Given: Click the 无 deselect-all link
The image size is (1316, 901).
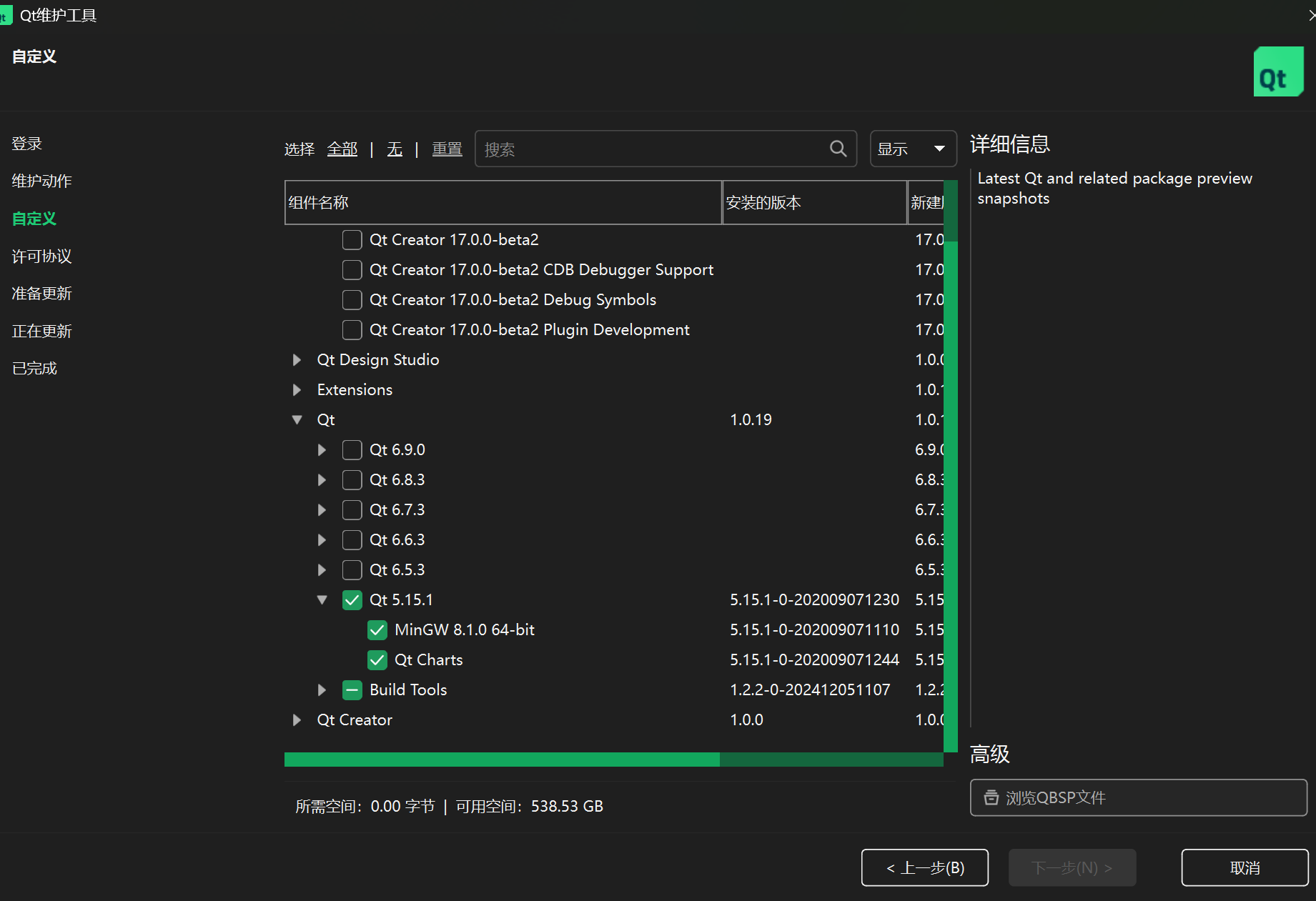Looking at the screenshot, I should tap(395, 149).
